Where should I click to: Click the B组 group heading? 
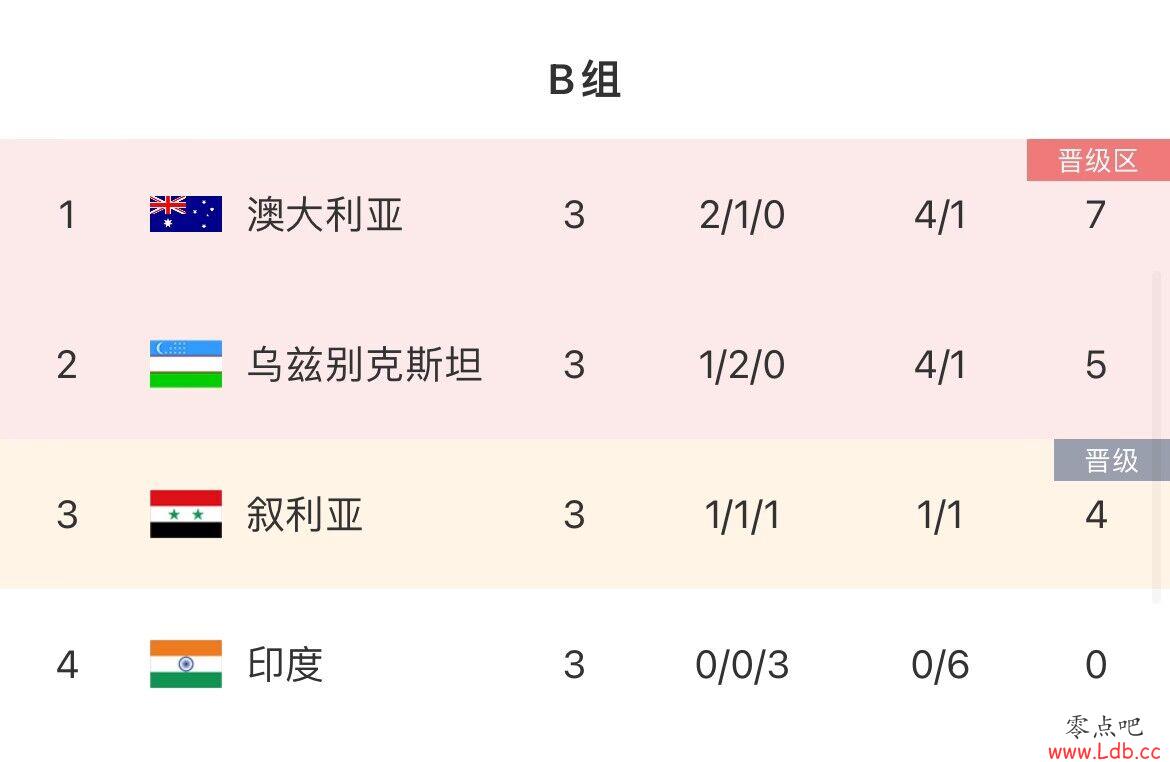pos(584,79)
